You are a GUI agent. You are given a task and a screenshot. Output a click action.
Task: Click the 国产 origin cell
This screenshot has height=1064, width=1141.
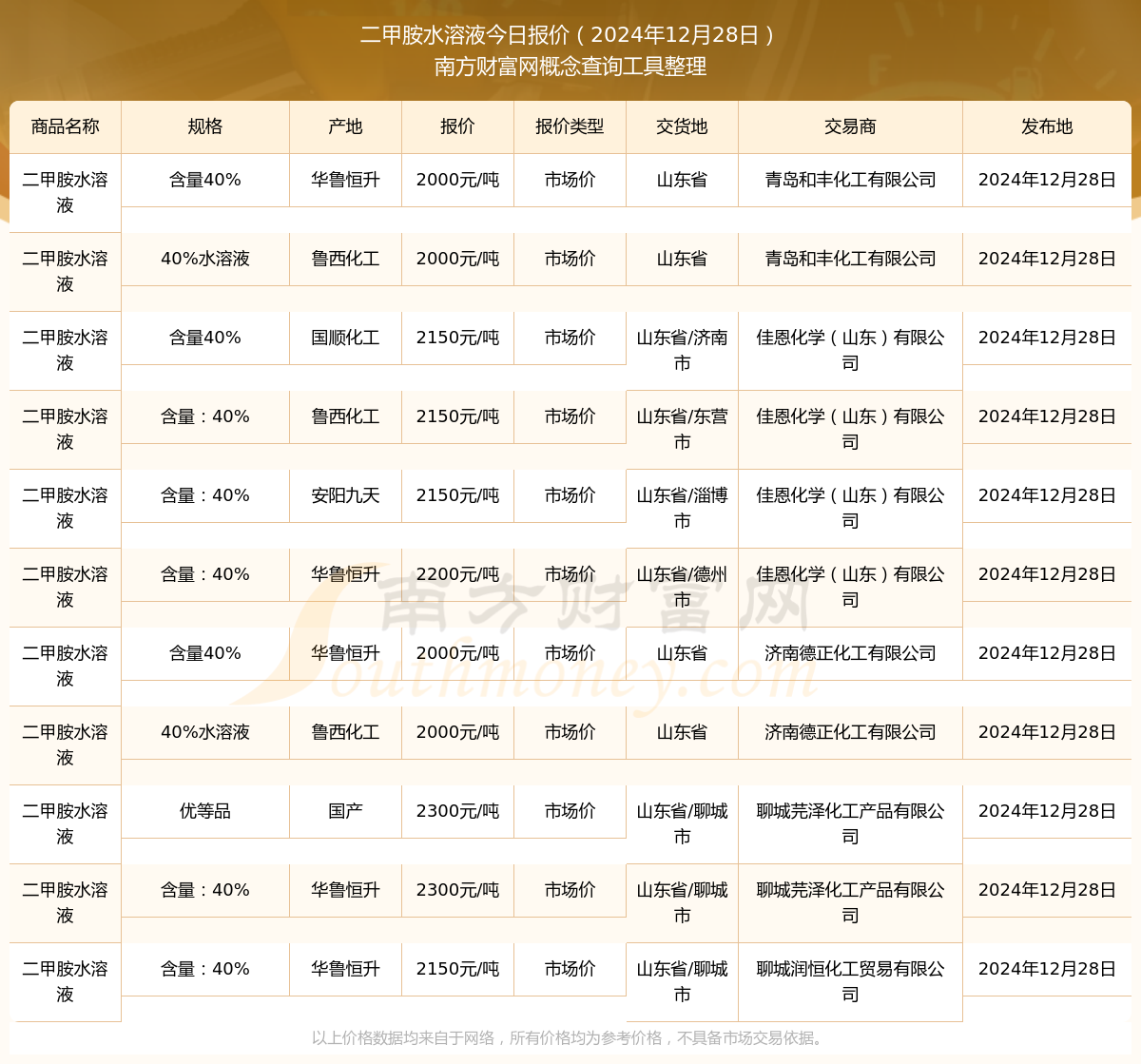(x=345, y=811)
